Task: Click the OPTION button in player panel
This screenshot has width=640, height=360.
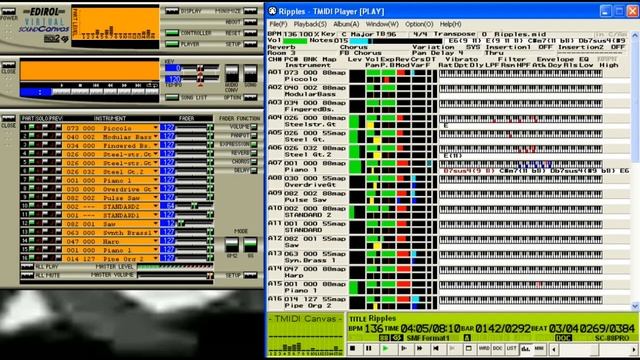Action: point(250,98)
